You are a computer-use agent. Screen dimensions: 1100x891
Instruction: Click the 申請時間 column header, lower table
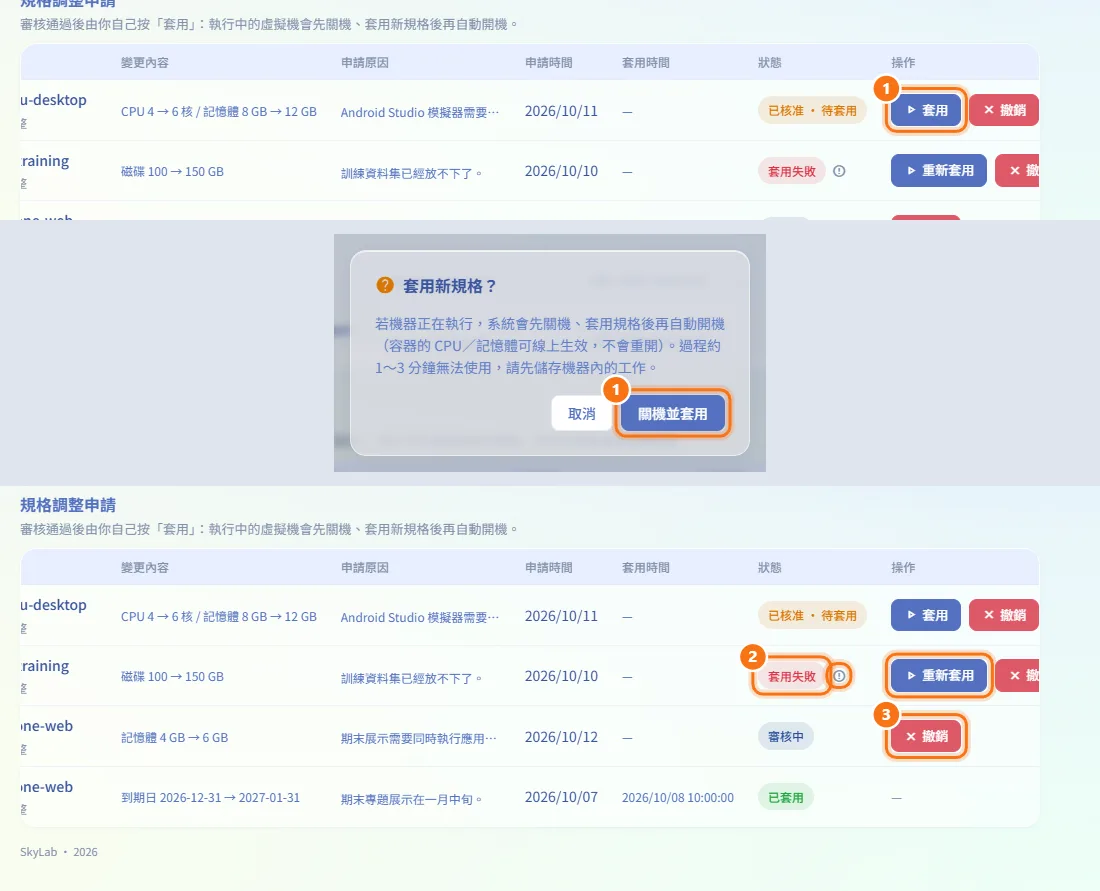549,568
